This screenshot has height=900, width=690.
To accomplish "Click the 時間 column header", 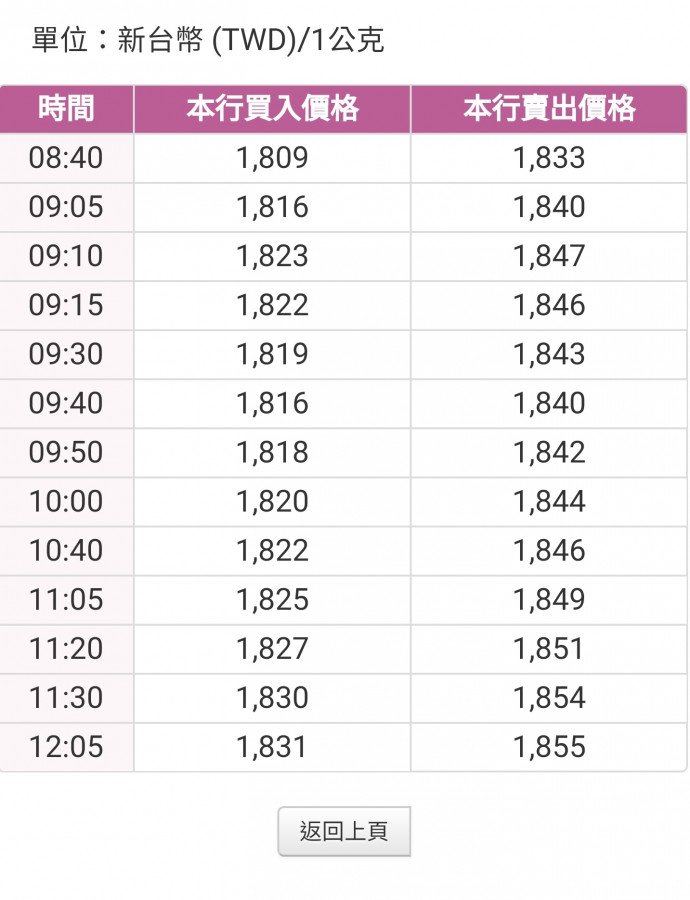I will 66,109.
